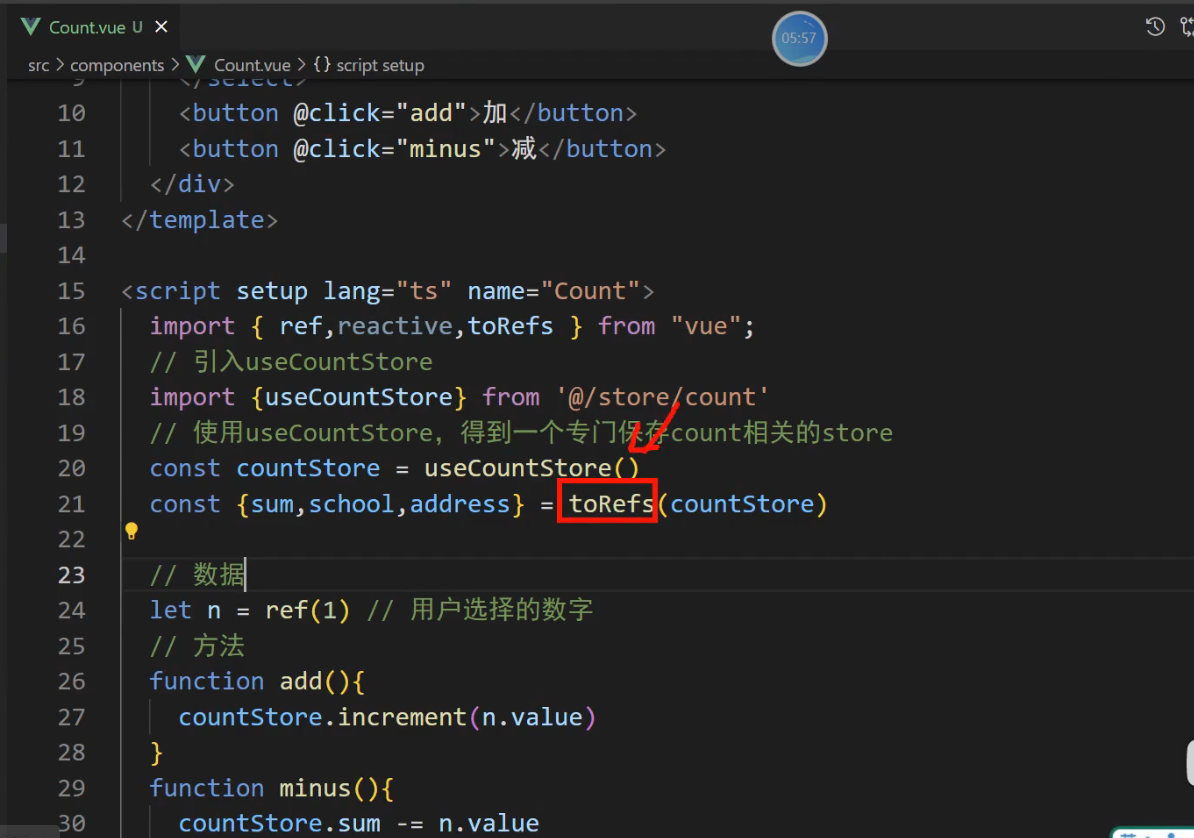The image size is (1194, 838).
Task: Click 'function add()' declaration on line 26
Action: pyautogui.click(x=250, y=681)
